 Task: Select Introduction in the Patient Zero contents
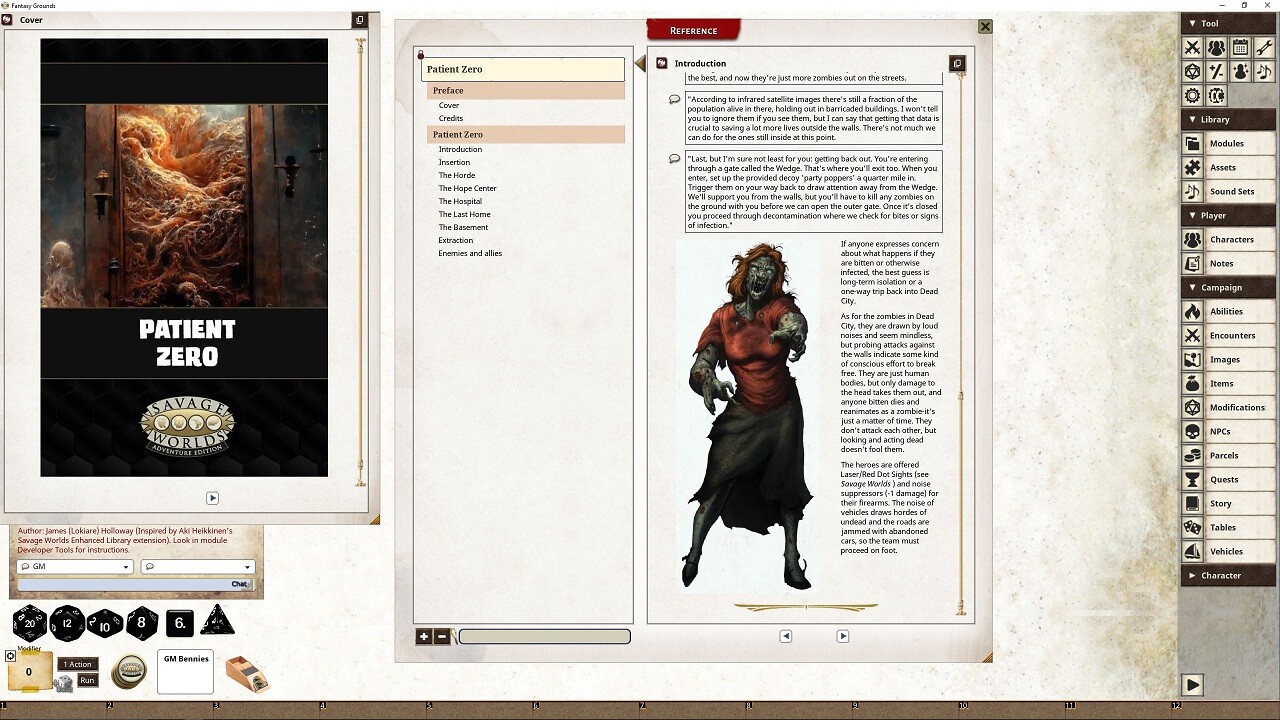click(x=459, y=148)
